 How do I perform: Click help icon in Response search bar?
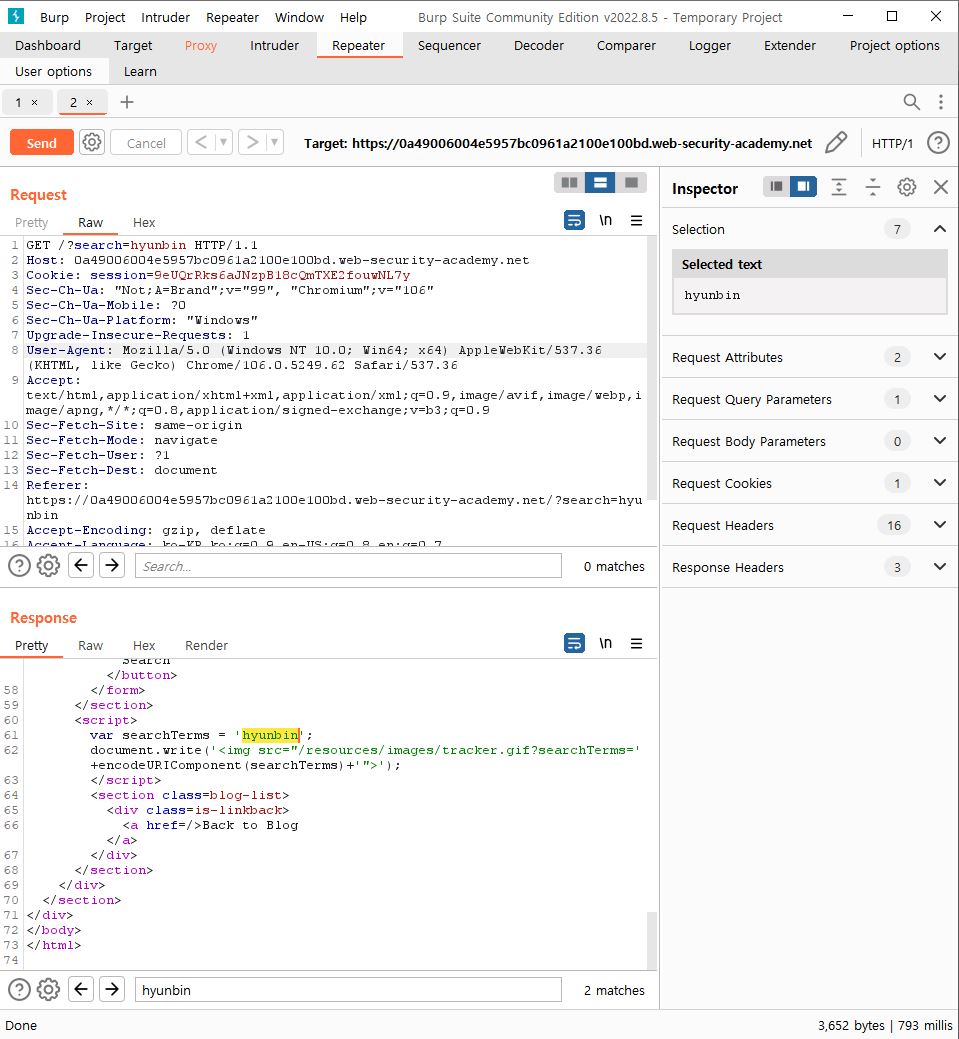click(x=19, y=990)
